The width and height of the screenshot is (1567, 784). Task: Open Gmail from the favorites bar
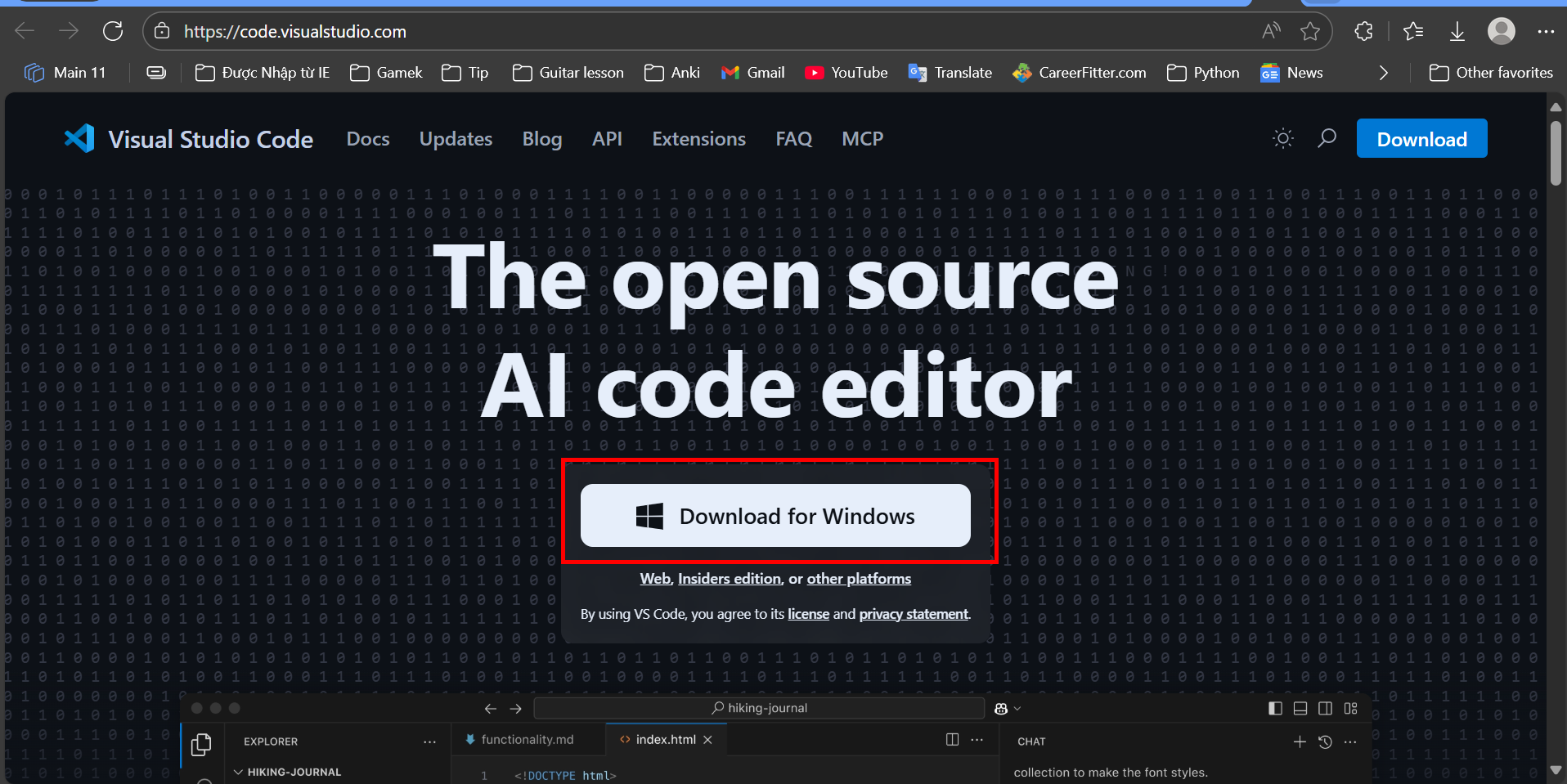(x=752, y=72)
